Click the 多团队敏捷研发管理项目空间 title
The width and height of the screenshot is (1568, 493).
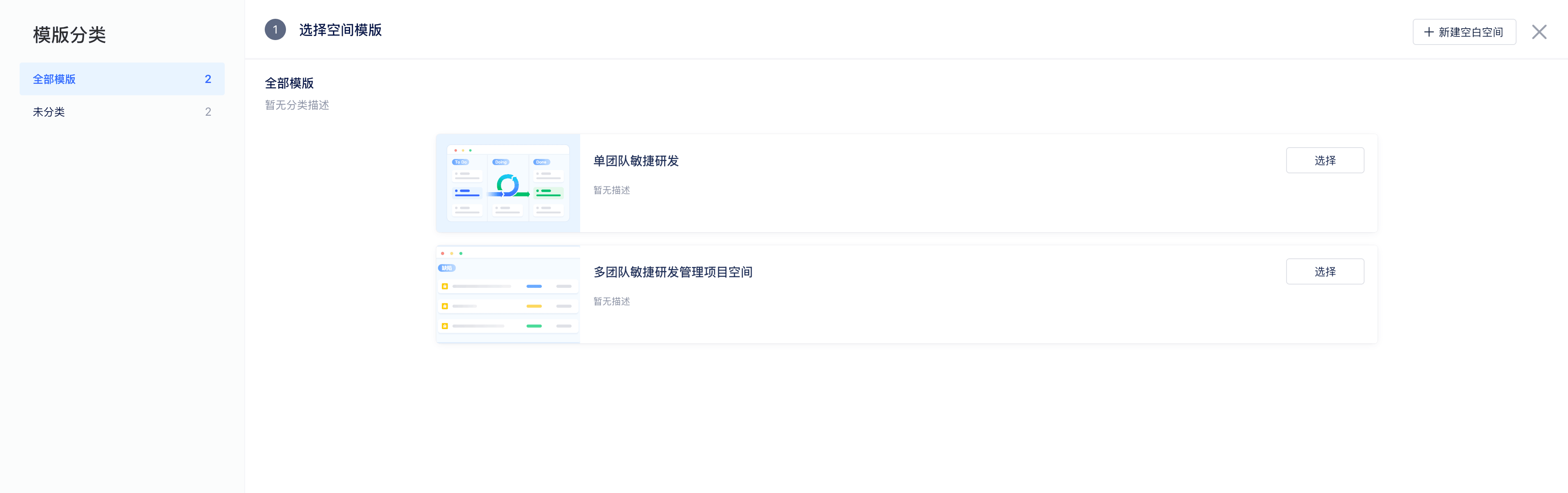coord(672,272)
